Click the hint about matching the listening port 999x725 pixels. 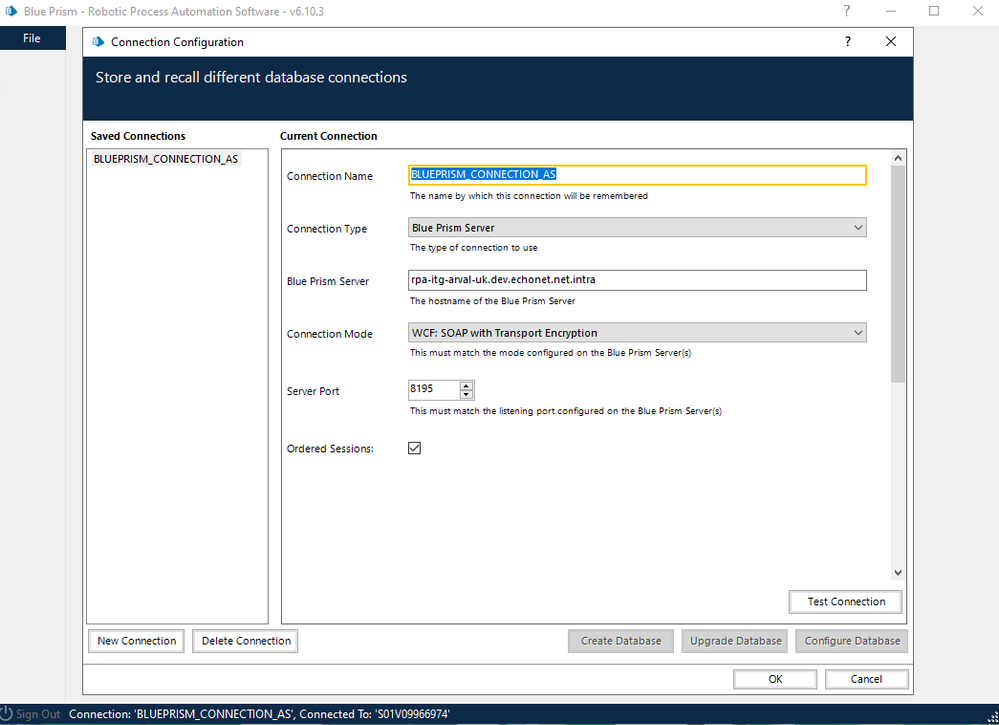[566, 411]
